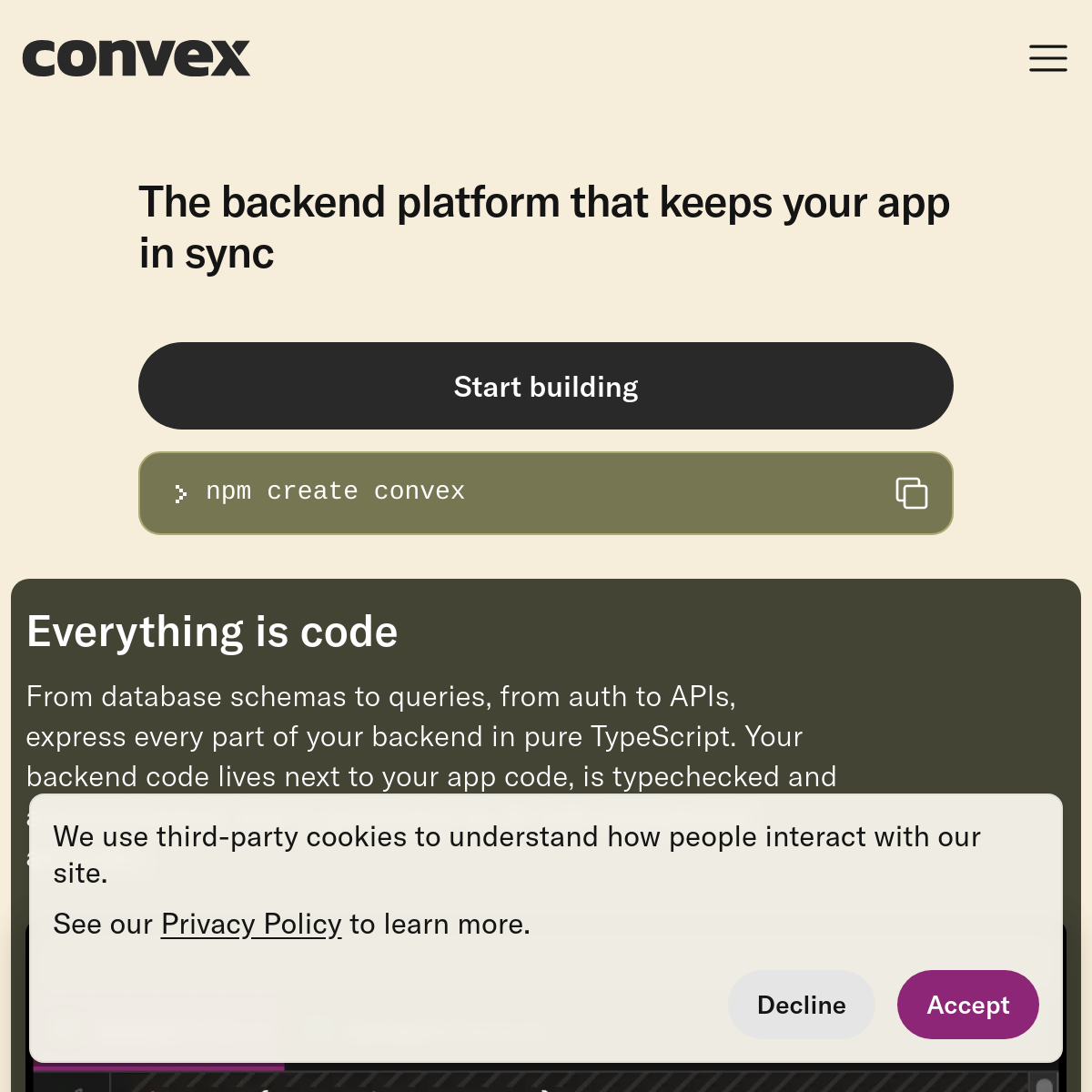This screenshot has width=1092, height=1092.
Task: Open the hamburger navigation menu
Action: click(1048, 58)
